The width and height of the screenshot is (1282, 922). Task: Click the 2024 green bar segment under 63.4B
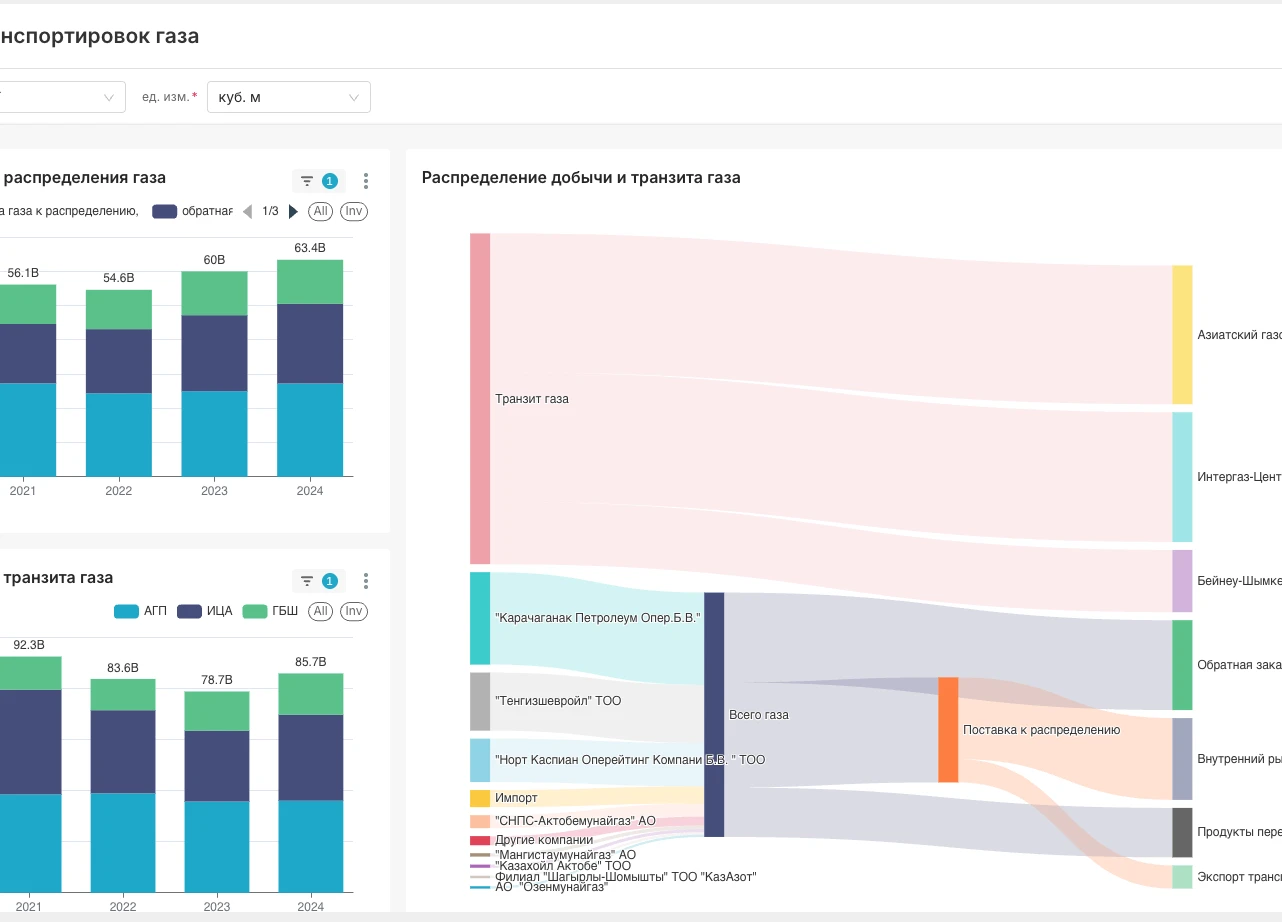click(310, 282)
